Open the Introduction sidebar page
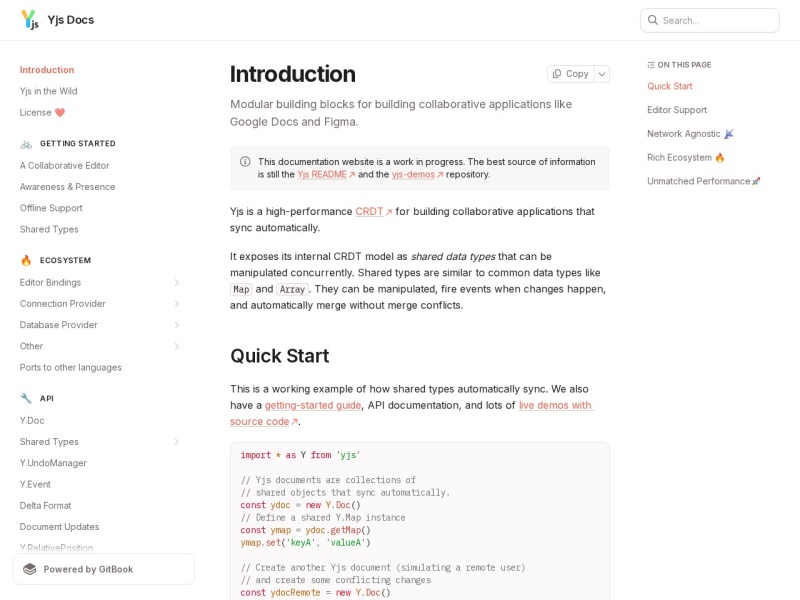Viewport: 800px width, 600px height. (x=47, y=70)
